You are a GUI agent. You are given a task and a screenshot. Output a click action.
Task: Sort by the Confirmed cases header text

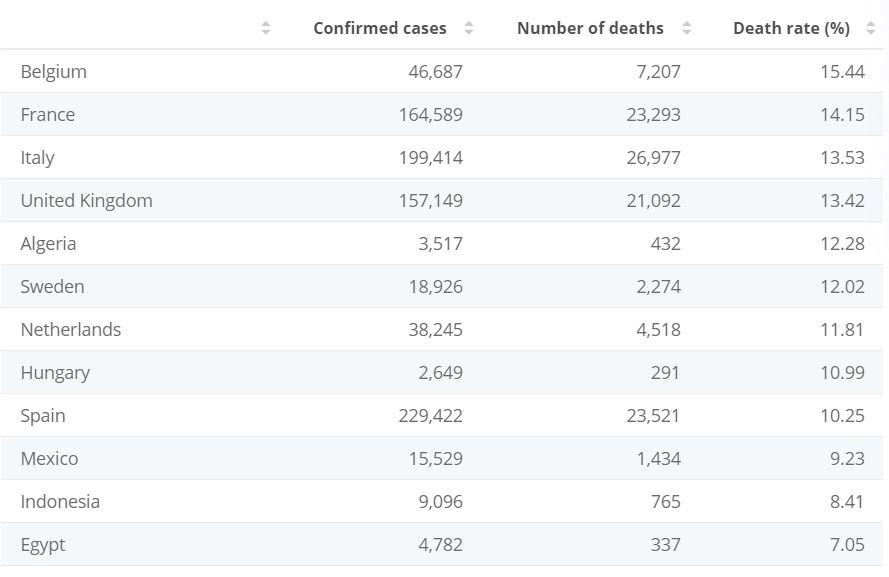coord(379,28)
